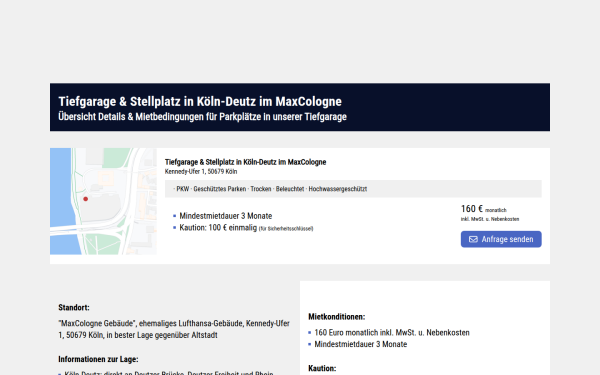Click 'Kaution: 100 € einmalig' bullet
This screenshot has height=375, width=600.
click(218, 228)
